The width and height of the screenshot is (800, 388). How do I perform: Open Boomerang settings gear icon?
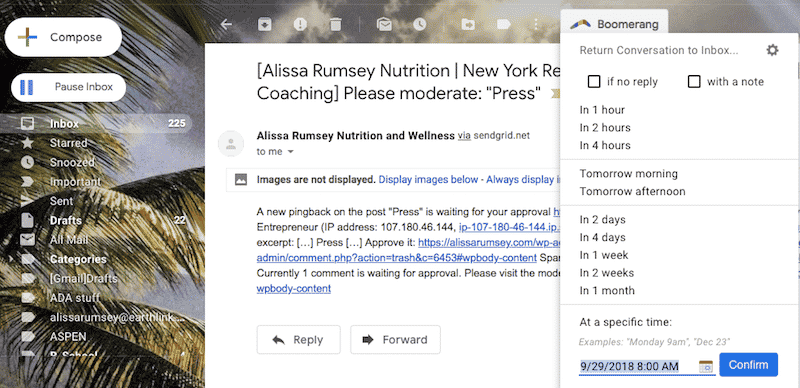click(772, 50)
